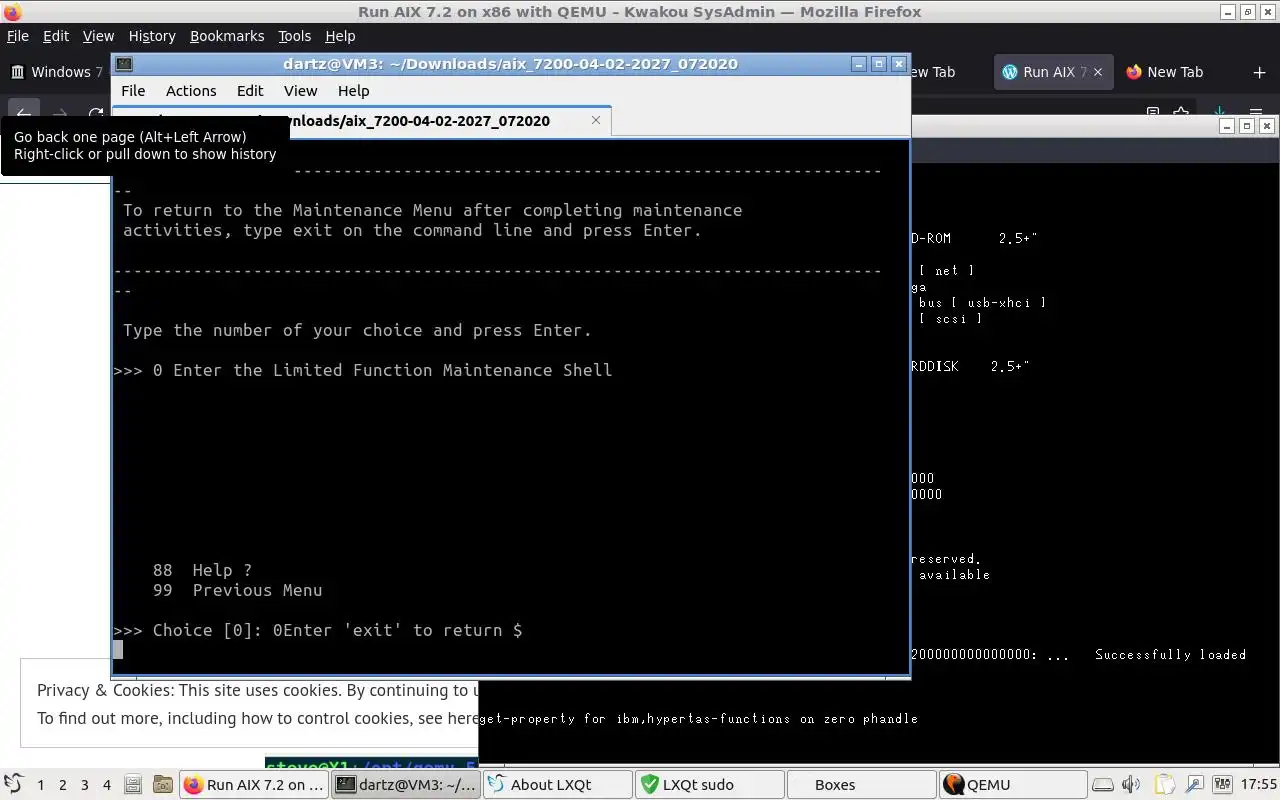Viewport: 1280px width, 800px height.
Task: Open the terminal Actions menu
Action: (191, 90)
